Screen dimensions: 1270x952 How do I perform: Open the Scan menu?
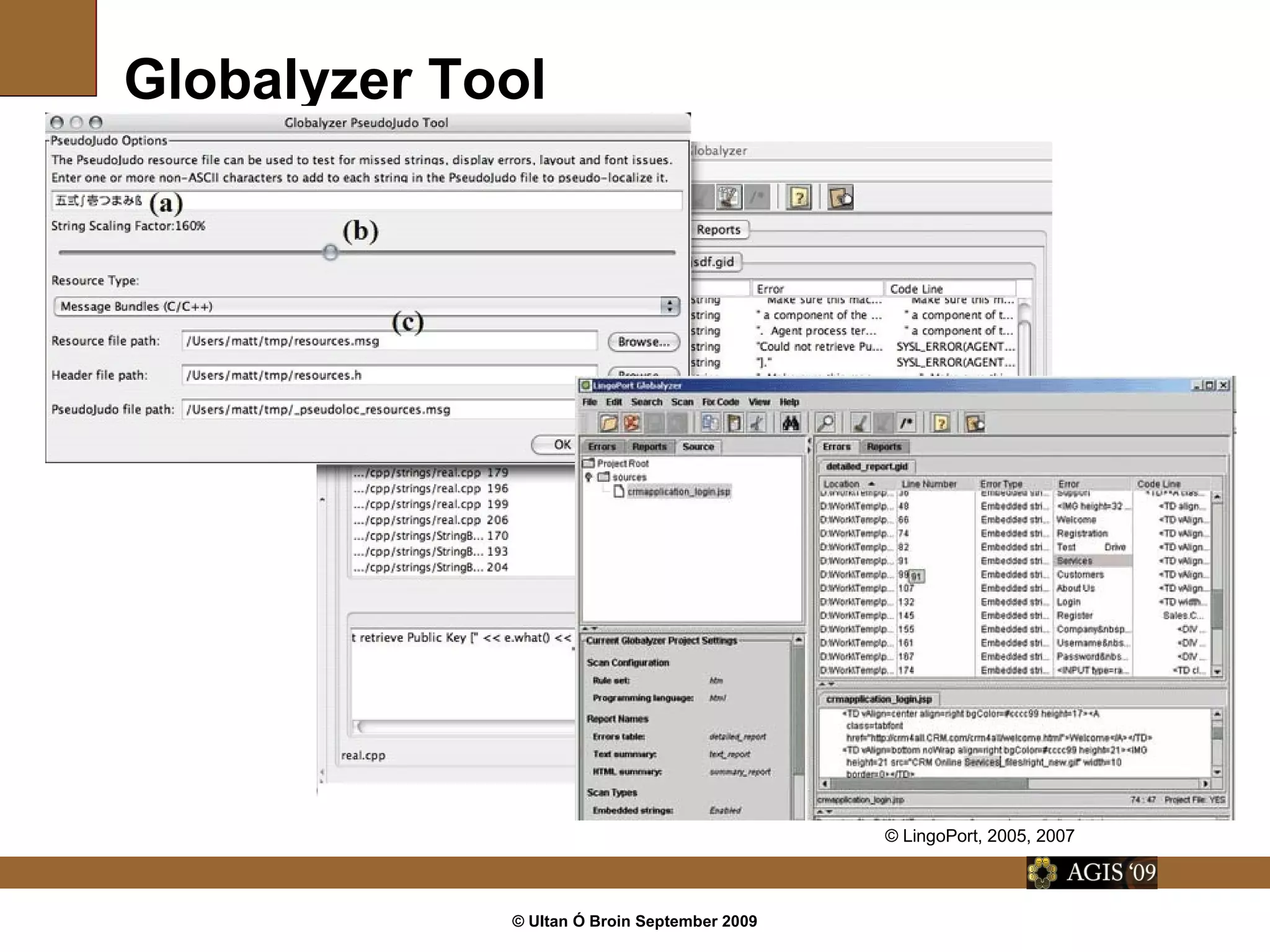point(682,402)
